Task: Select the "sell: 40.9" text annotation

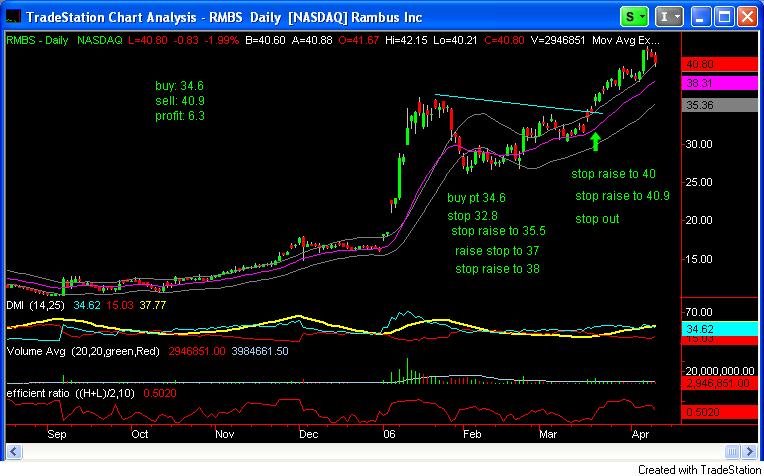Action: [180, 101]
